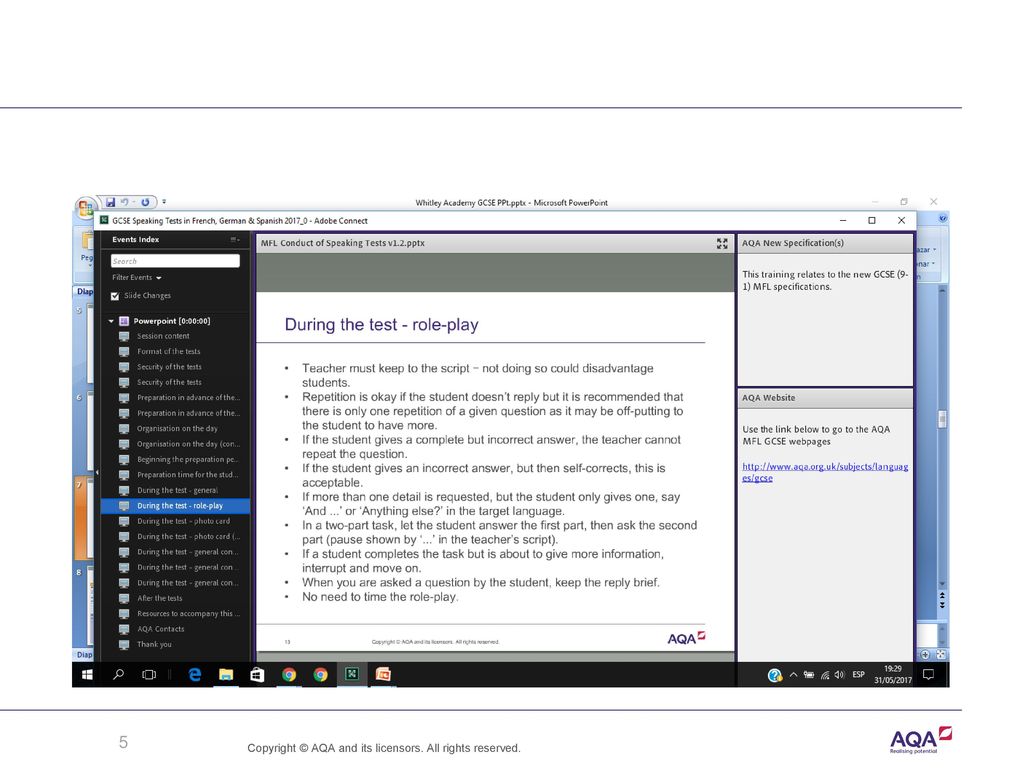This screenshot has height=768, width=1024.
Task: Click slide icon beside Organisation on the day
Action: click(124, 429)
